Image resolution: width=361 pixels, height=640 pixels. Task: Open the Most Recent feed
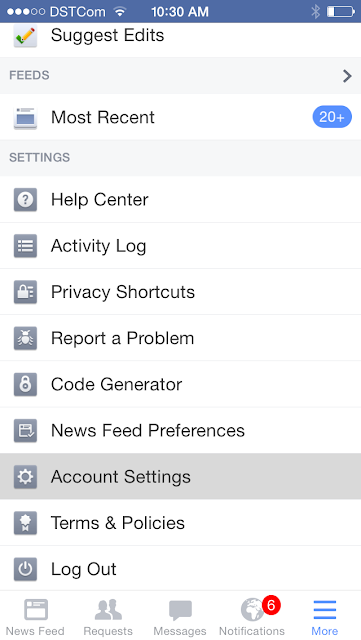coord(180,117)
